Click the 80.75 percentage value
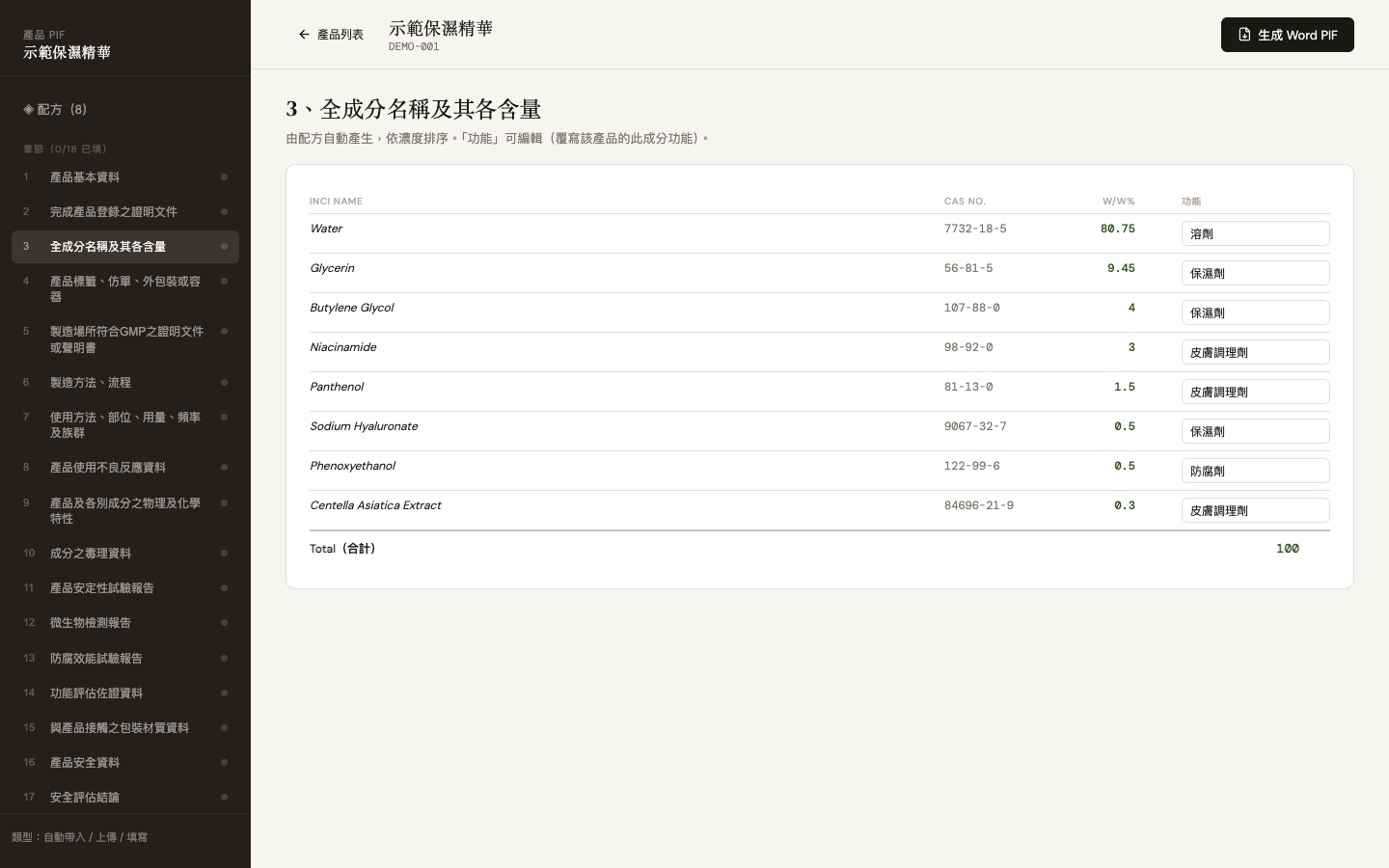1389x868 pixels. [x=1118, y=229]
